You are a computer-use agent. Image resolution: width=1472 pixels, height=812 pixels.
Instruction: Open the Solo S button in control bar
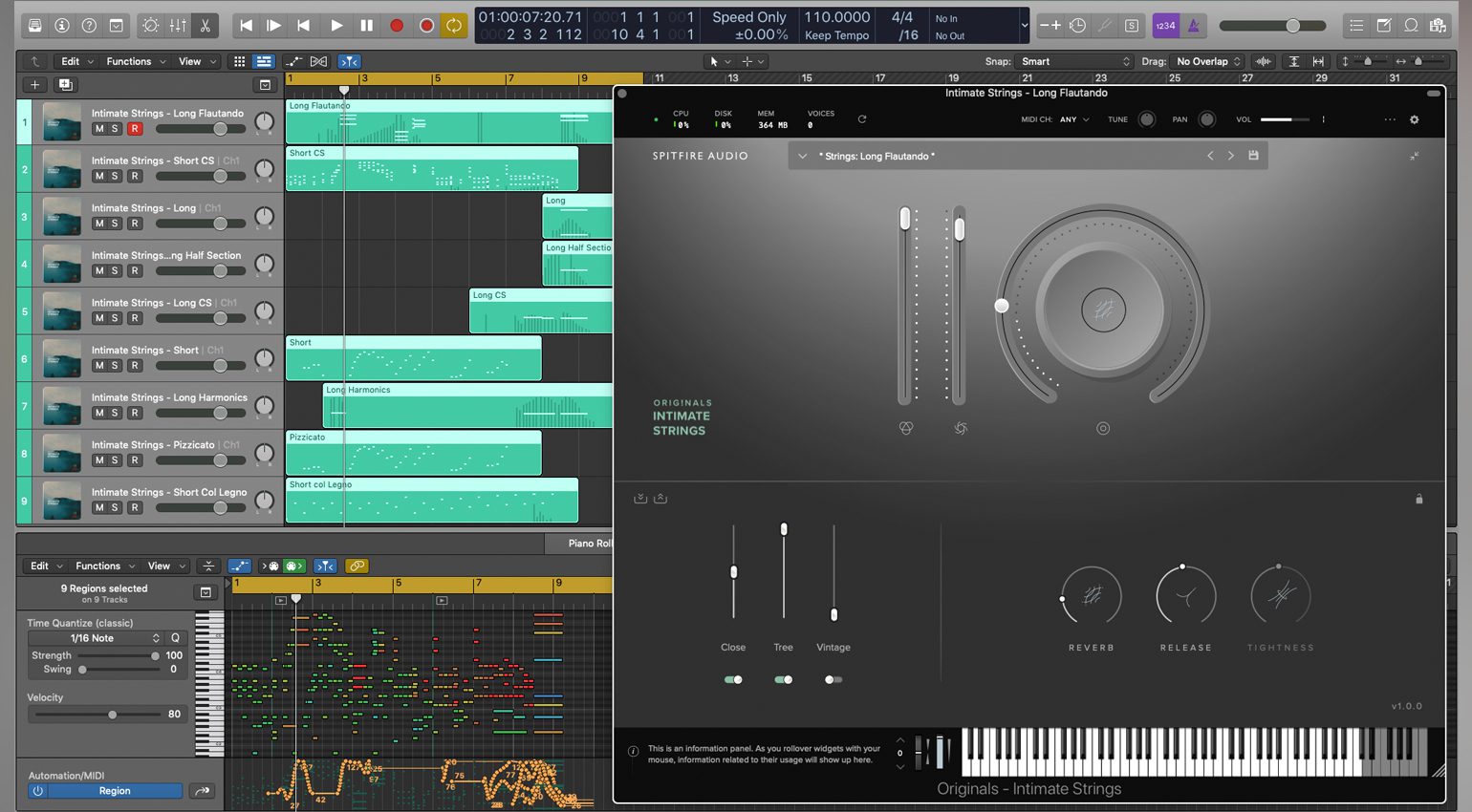[1132, 26]
